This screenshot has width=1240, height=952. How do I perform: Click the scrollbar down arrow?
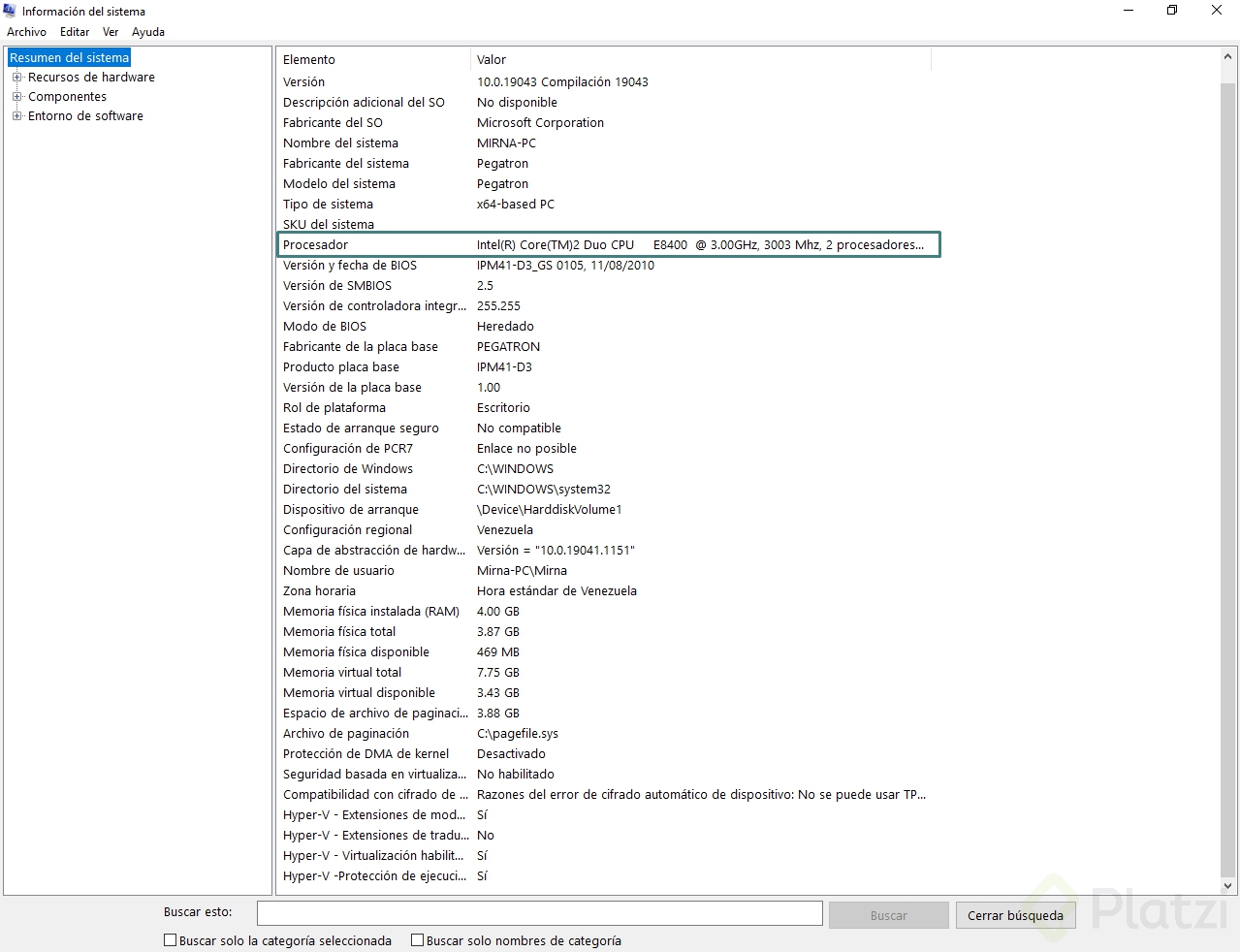(x=1227, y=885)
